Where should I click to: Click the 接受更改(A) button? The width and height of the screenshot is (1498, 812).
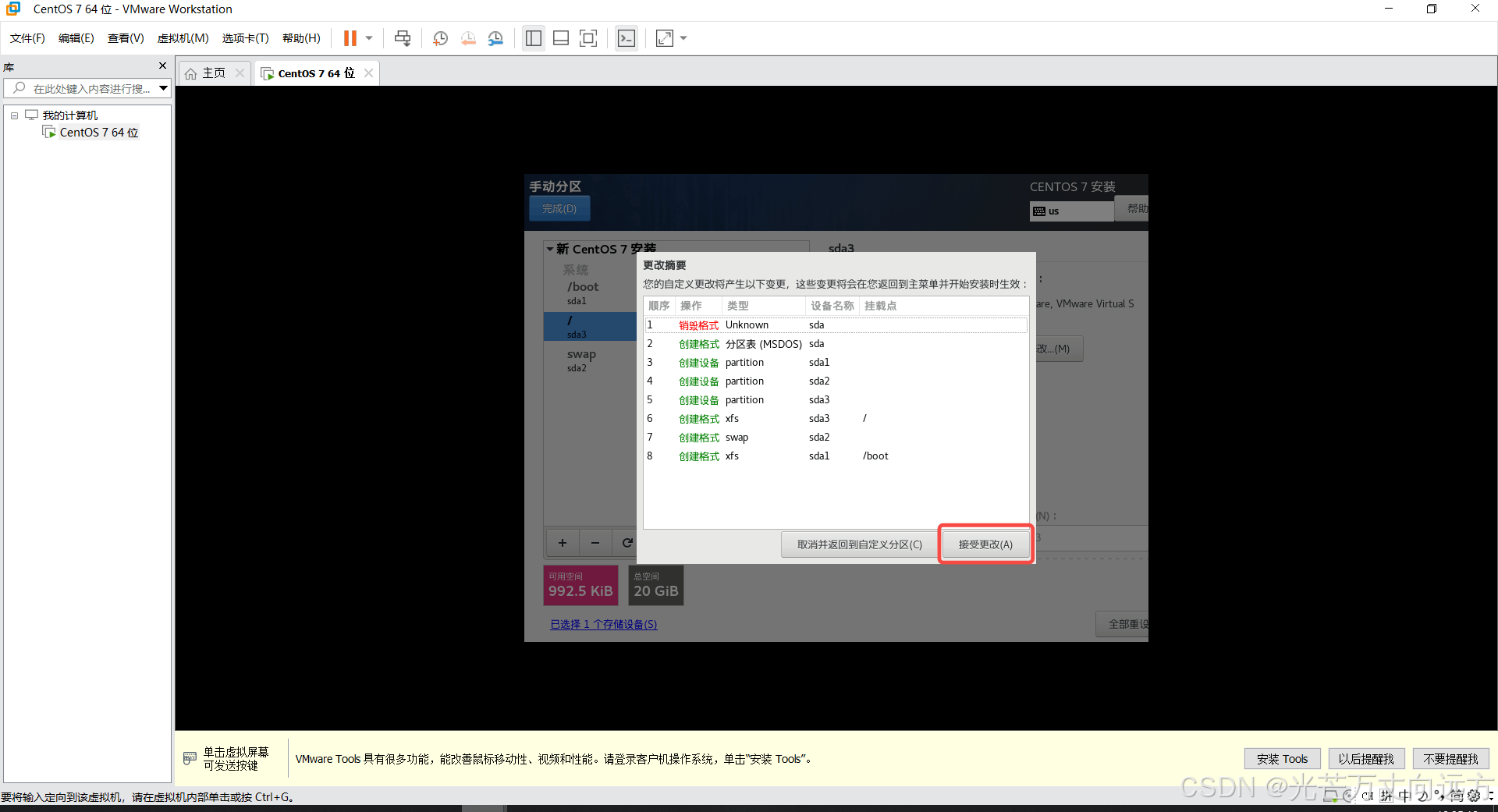pyautogui.click(x=985, y=544)
